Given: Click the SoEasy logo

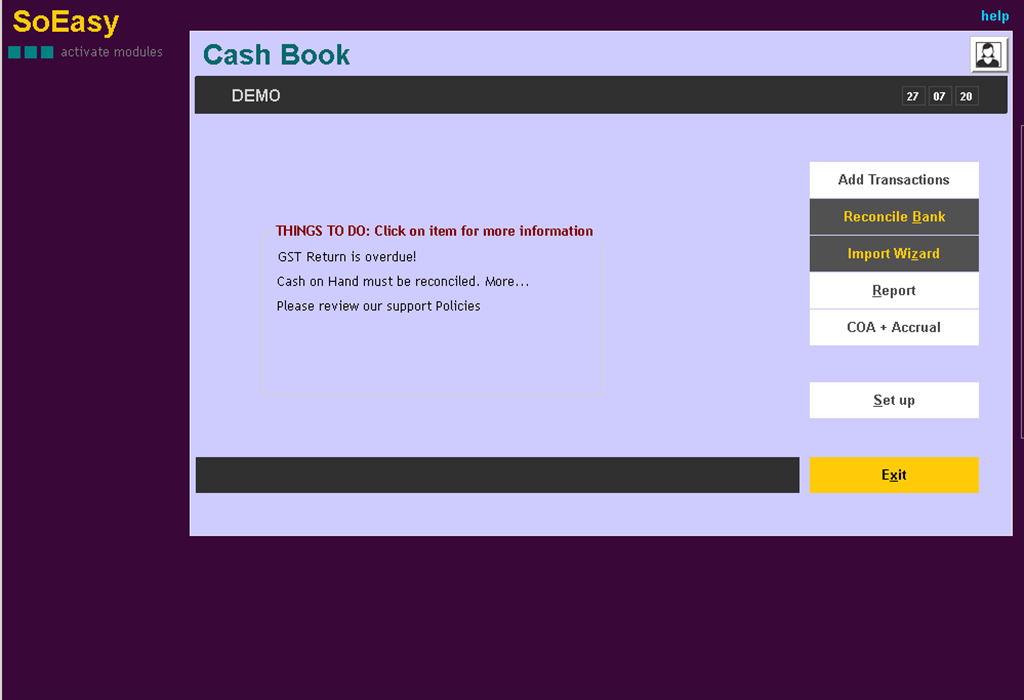Looking at the screenshot, I should pyautogui.click(x=66, y=22).
